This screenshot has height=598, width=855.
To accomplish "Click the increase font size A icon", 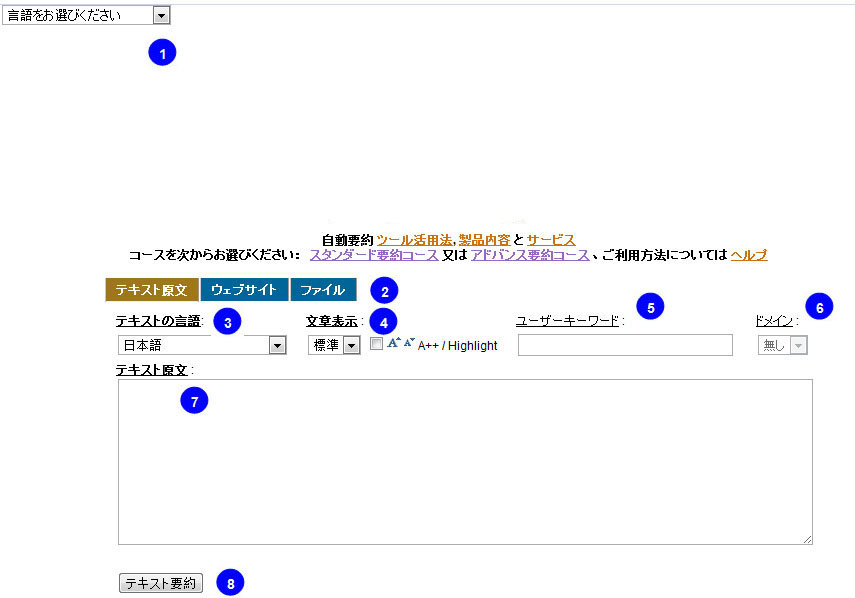I will (x=394, y=343).
